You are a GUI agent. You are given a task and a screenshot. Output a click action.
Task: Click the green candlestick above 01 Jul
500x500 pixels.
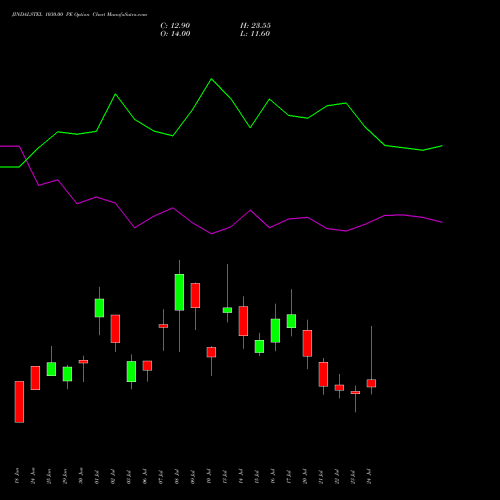click(99, 308)
